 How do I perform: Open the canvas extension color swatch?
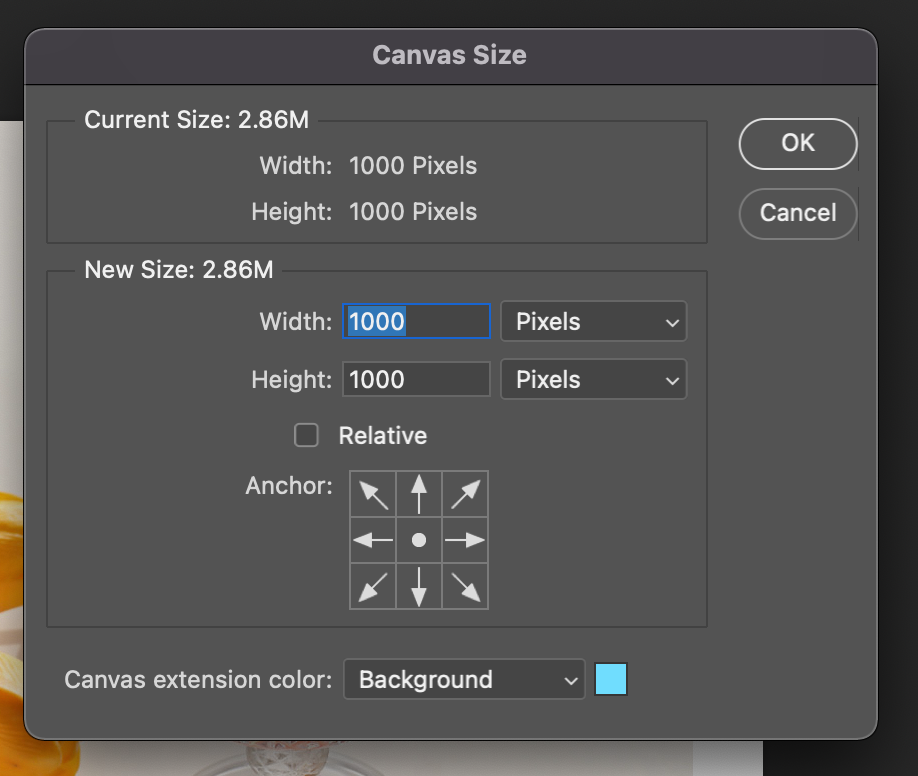tap(611, 679)
